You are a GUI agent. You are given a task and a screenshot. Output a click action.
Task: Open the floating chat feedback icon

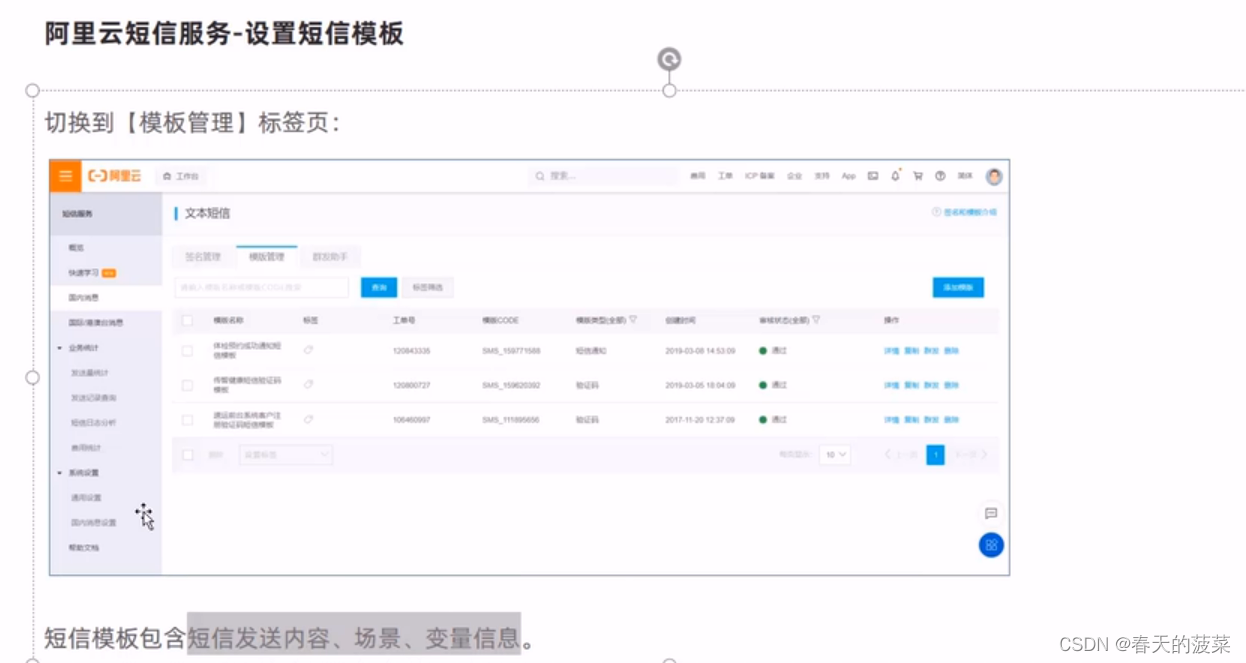tap(991, 513)
